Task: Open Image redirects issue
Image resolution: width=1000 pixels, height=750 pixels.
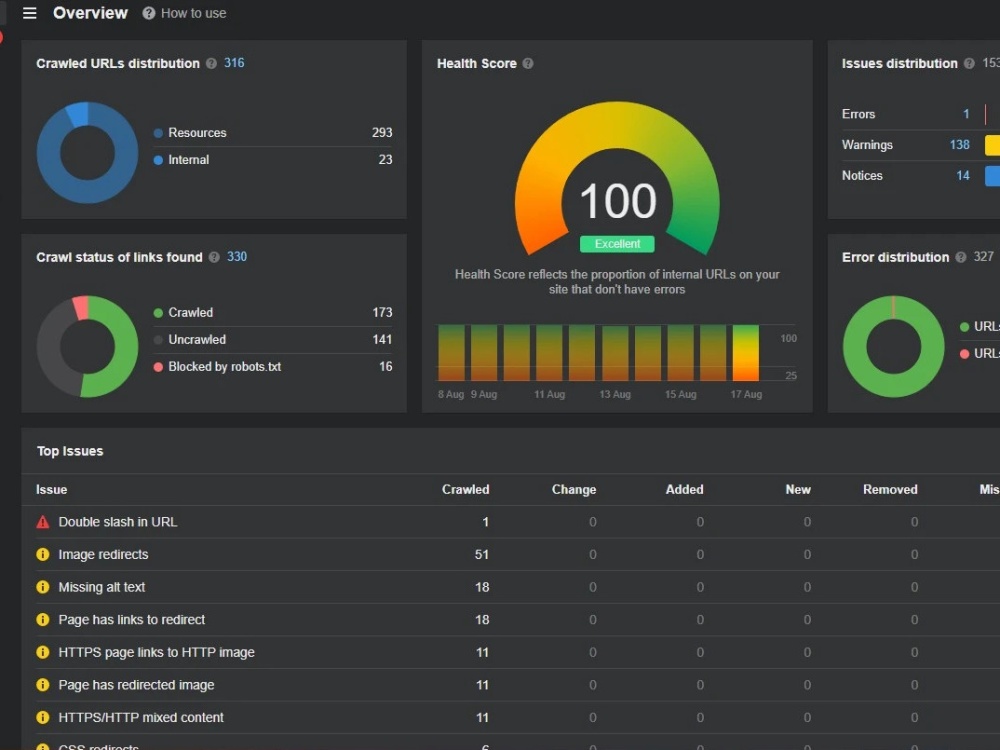Action: pyautogui.click(x=103, y=555)
